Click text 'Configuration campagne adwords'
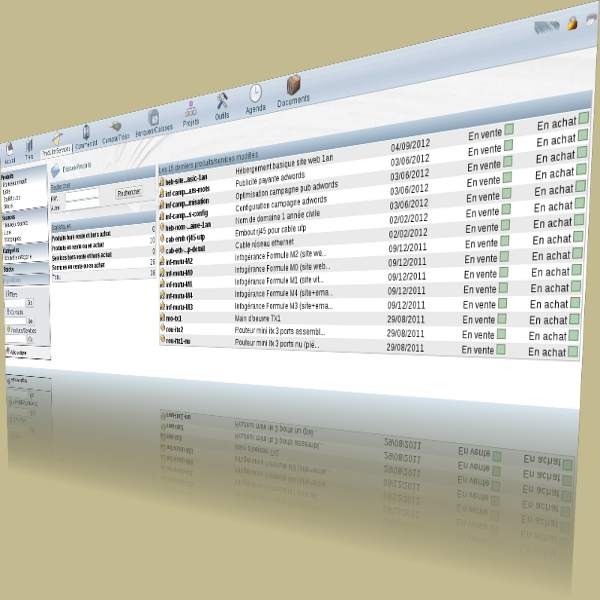The height and width of the screenshot is (600, 600). (281, 204)
